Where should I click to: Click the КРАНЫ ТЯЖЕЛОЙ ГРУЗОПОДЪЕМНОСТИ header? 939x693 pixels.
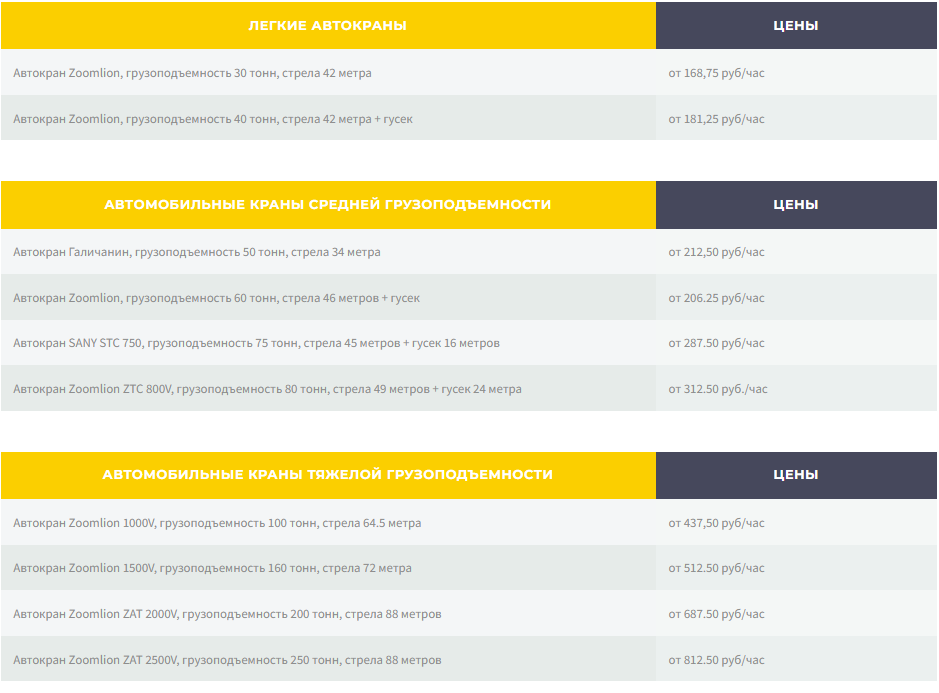pyautogui.click(x=327, y=474)
